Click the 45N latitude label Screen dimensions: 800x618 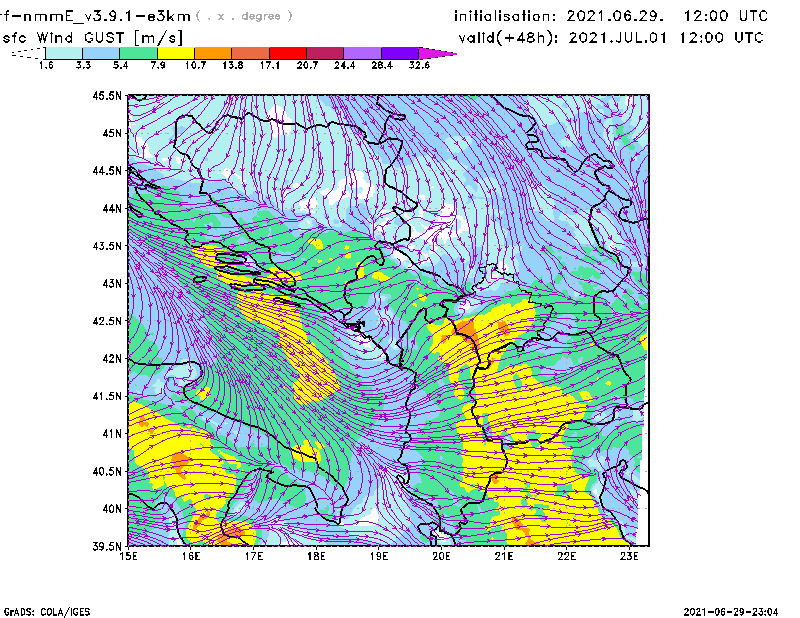[x=112, y=133]
